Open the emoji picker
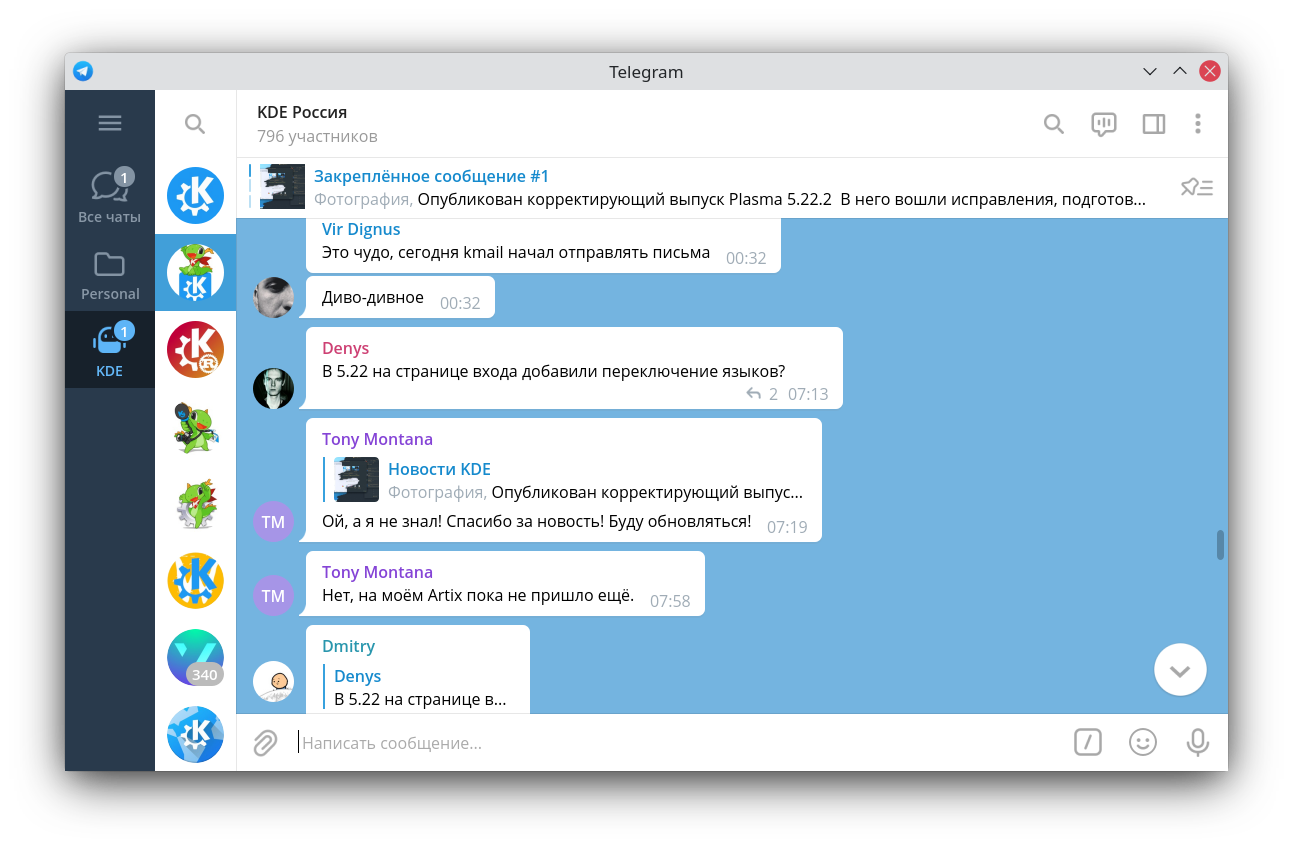This screenshot has height=848, width=1293. coord(1143,742)
